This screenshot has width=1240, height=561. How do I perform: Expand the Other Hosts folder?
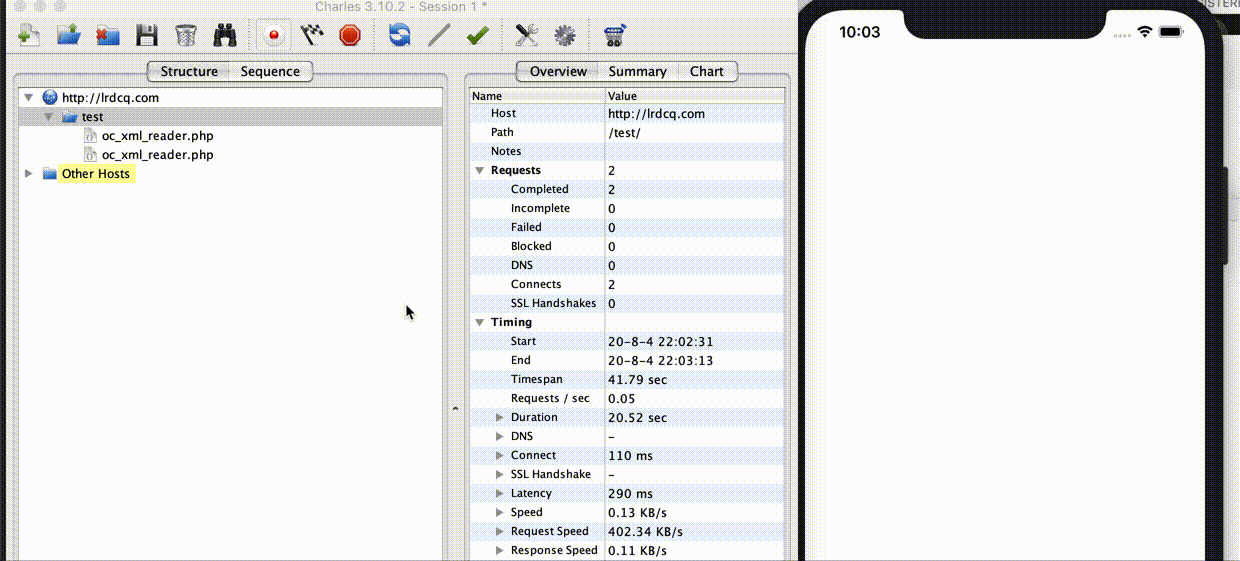pos(29,174)
